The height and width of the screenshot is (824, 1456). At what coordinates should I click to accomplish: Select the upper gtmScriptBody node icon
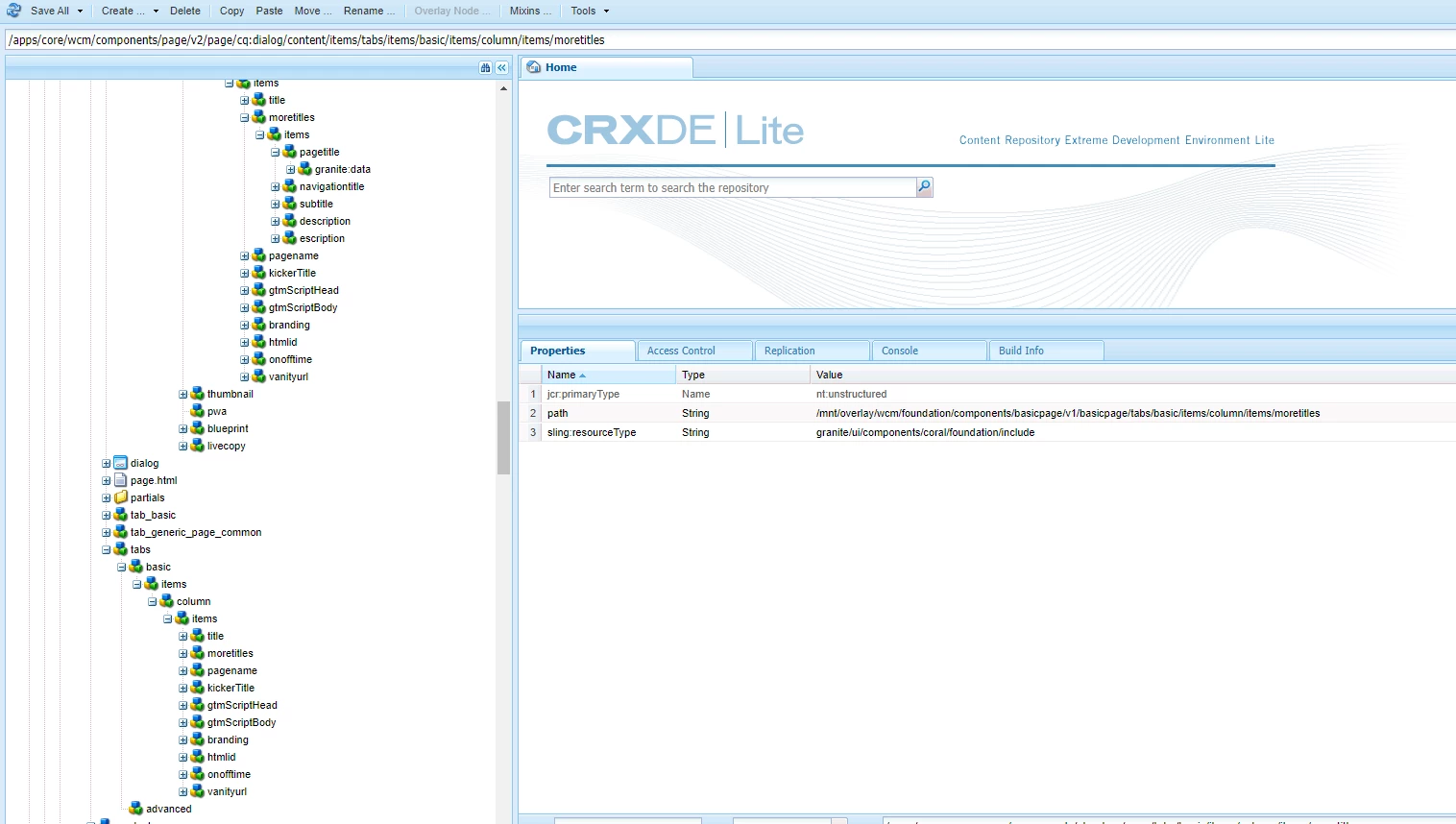[x=258, y=307]
